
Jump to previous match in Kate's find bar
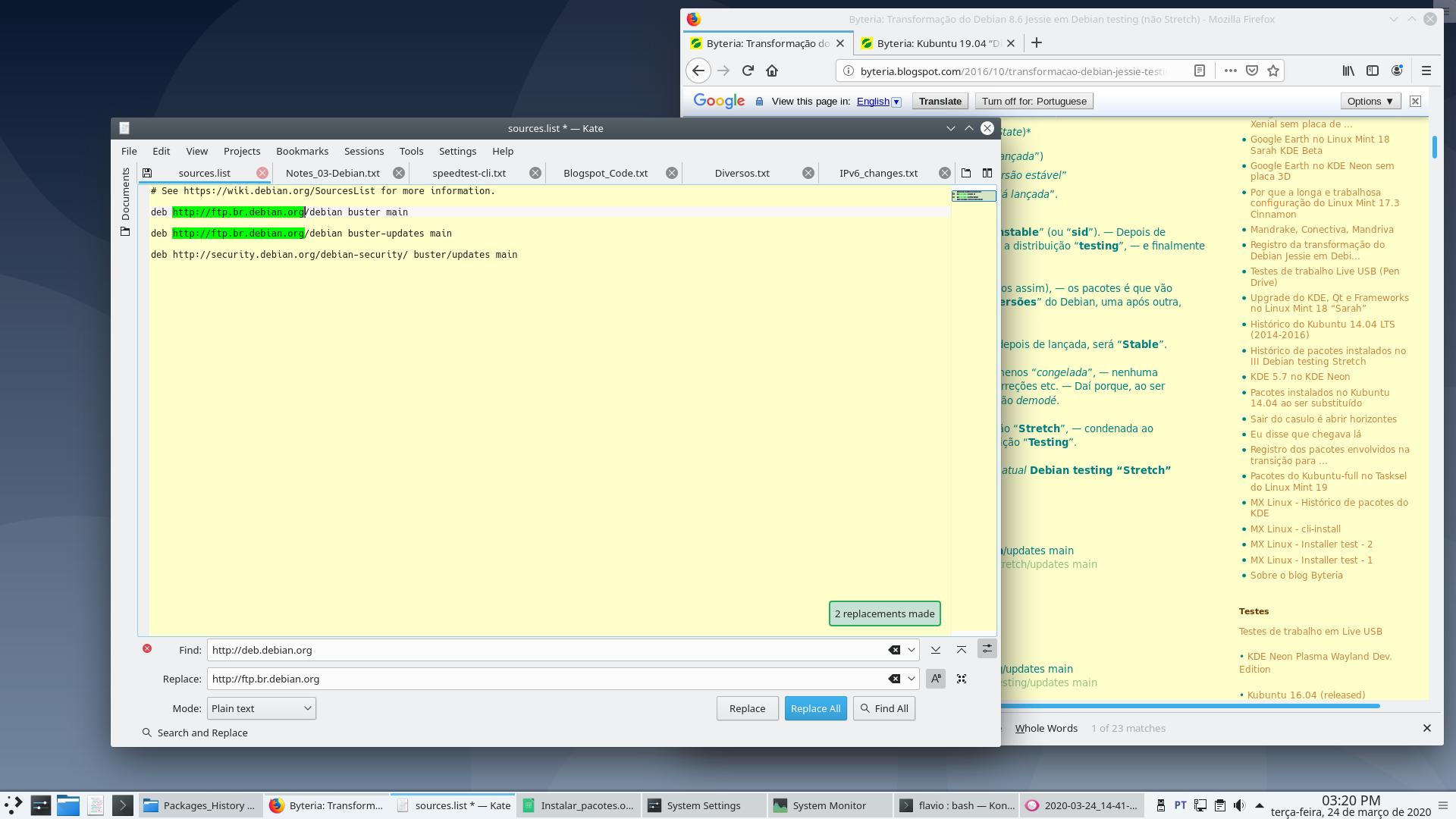click(961, 650)
